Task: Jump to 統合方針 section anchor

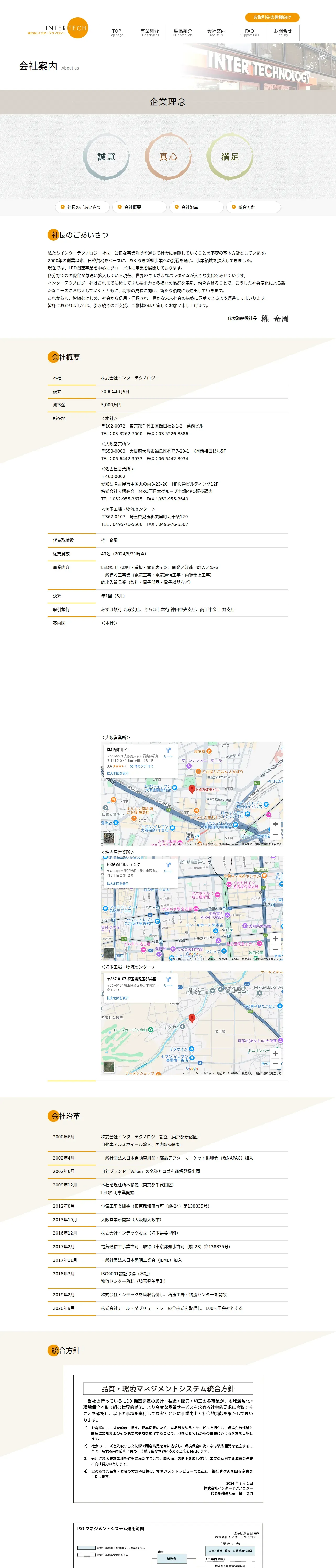Action: (x=253, y=207)
